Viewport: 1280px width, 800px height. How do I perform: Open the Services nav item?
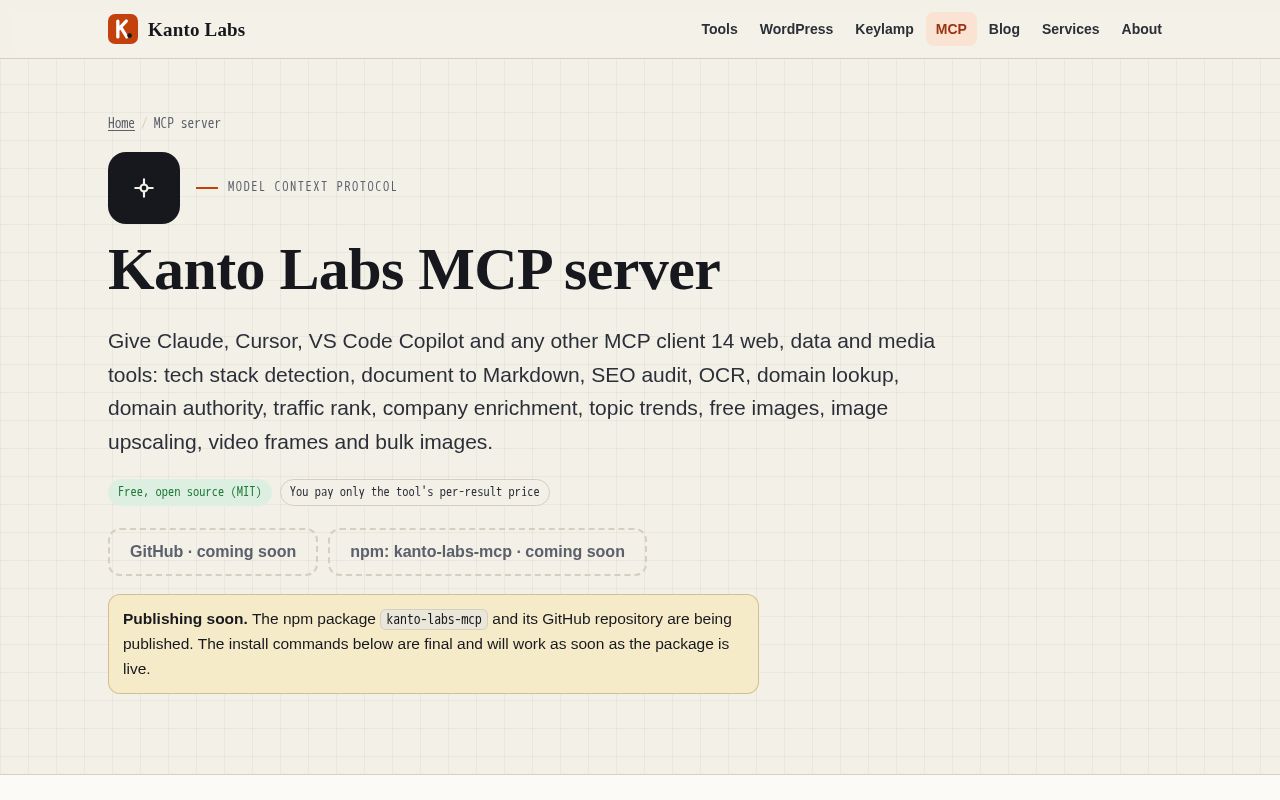click(1070, 29)
